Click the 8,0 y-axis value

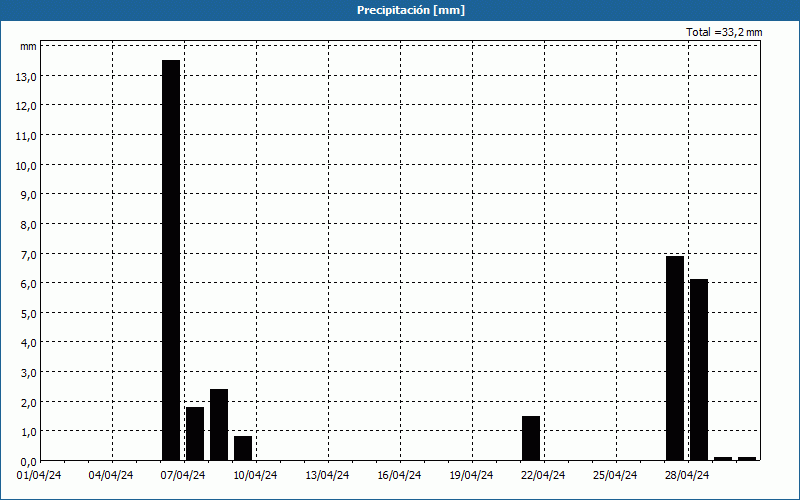point(28,224)
